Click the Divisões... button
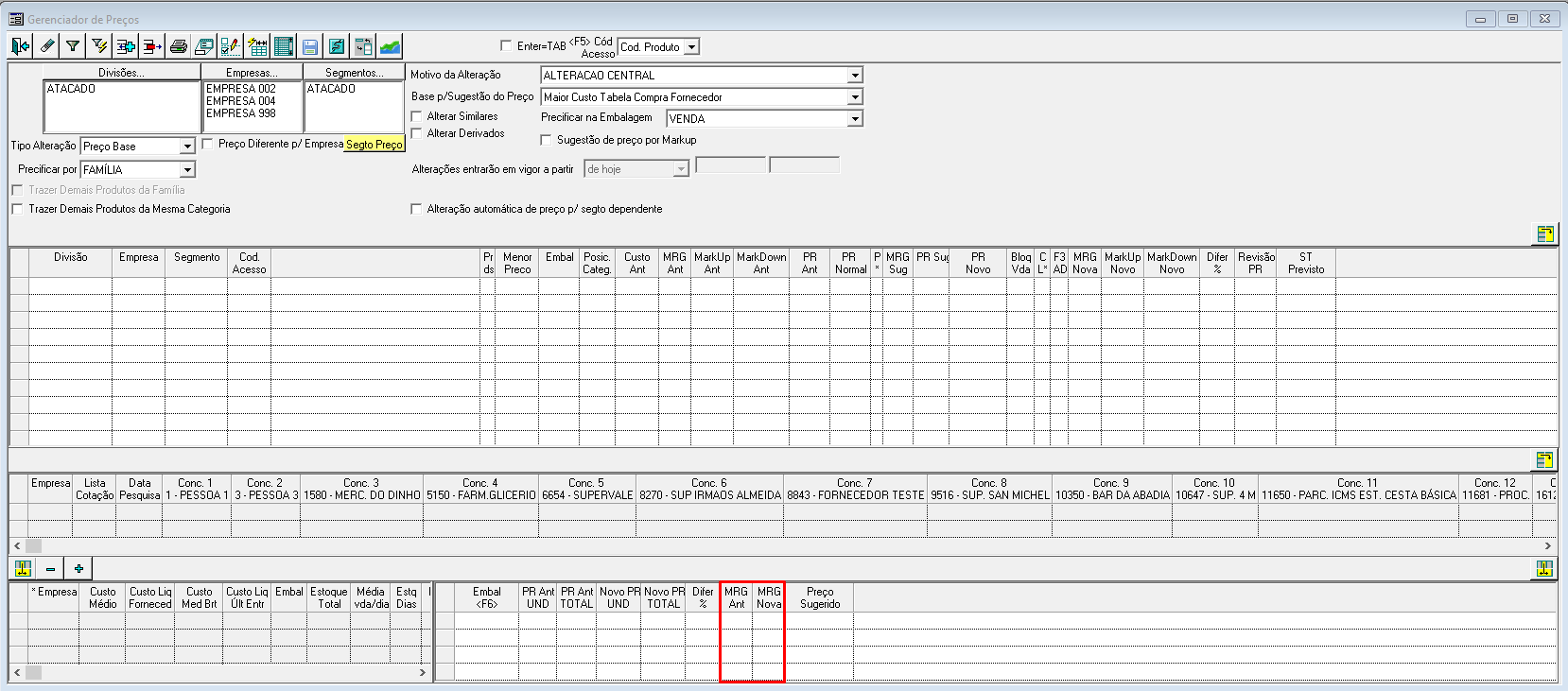 coord(122,72)
